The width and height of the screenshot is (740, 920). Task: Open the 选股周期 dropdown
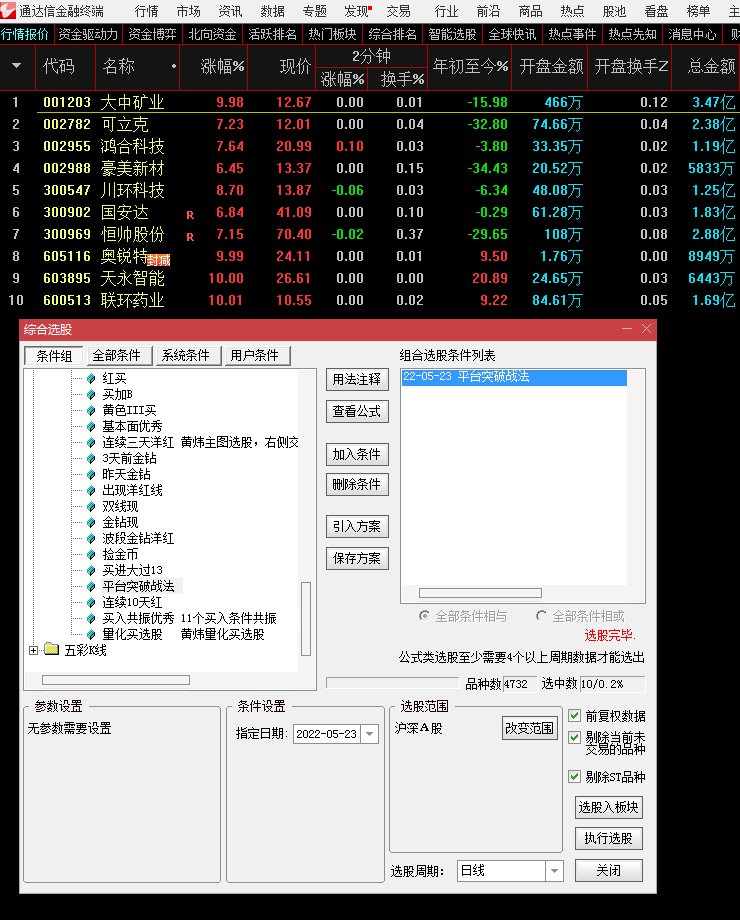click(554, 871)
